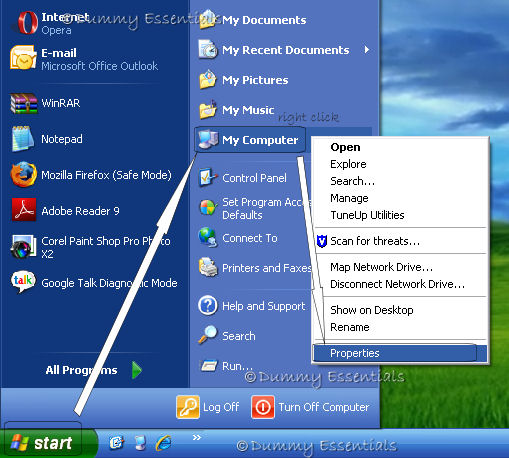The image size is (509, 458).
Task: Click the Microsoft Office Outlook icon
Action: tap(23, 58)
